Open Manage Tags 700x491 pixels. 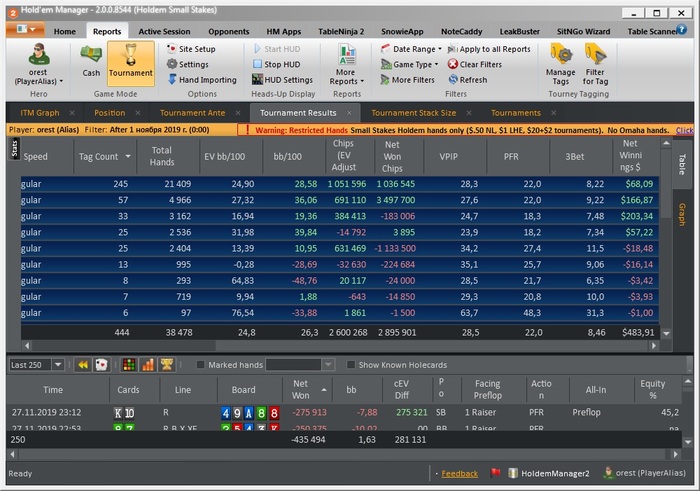point(560,64)
